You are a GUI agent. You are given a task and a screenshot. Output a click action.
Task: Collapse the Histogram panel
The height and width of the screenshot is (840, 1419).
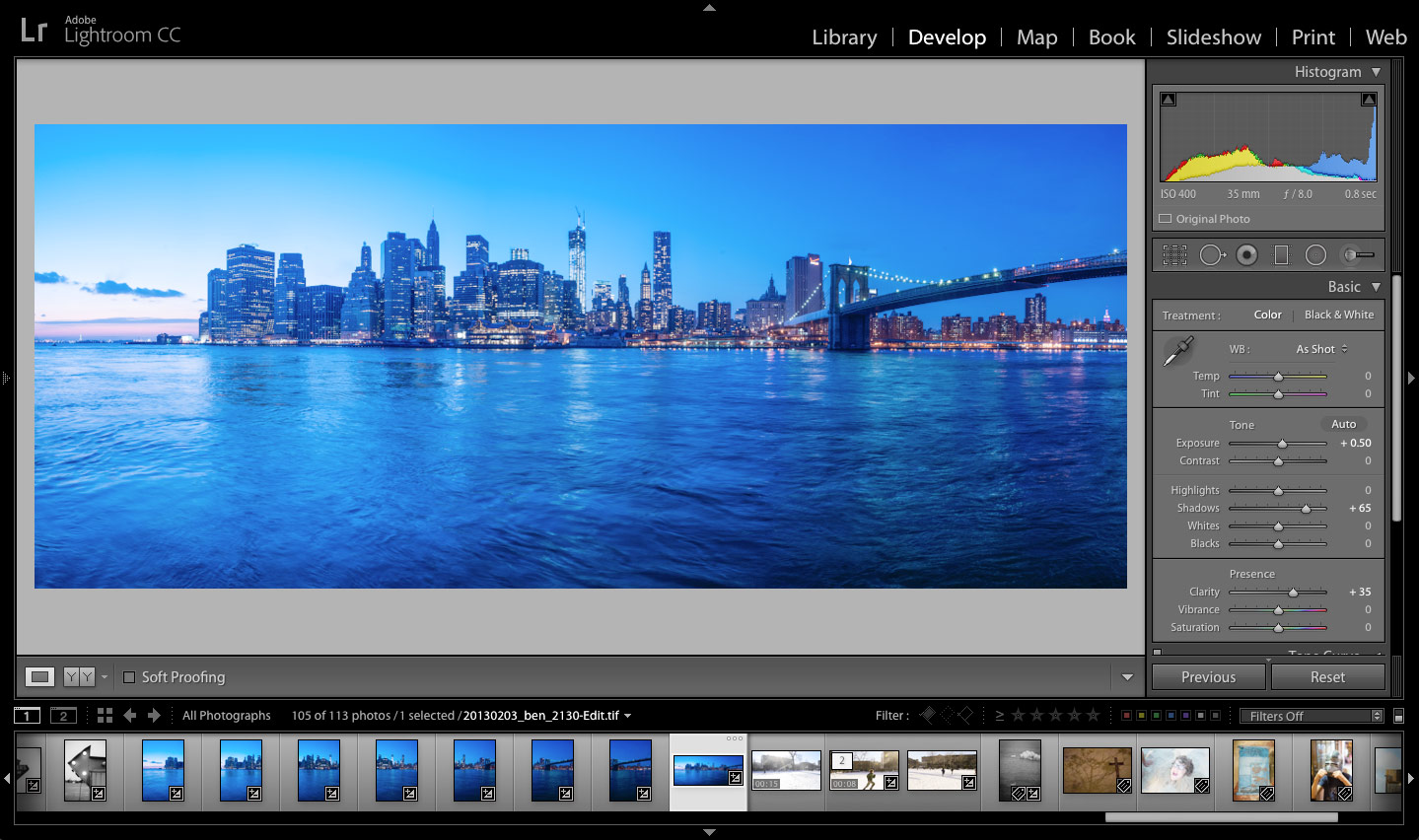[1376, 71]
